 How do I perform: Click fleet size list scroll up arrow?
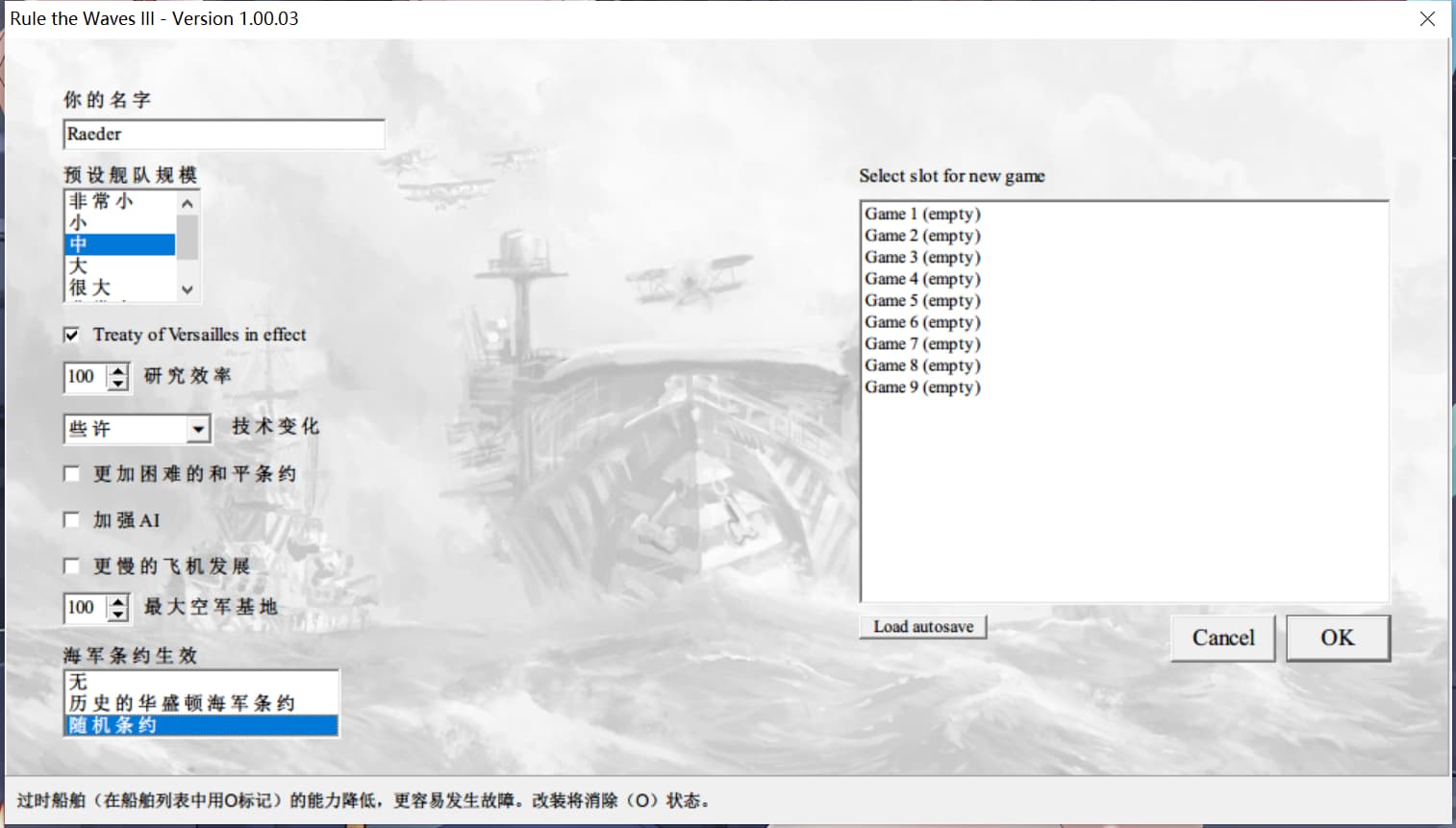coord(188,203)
